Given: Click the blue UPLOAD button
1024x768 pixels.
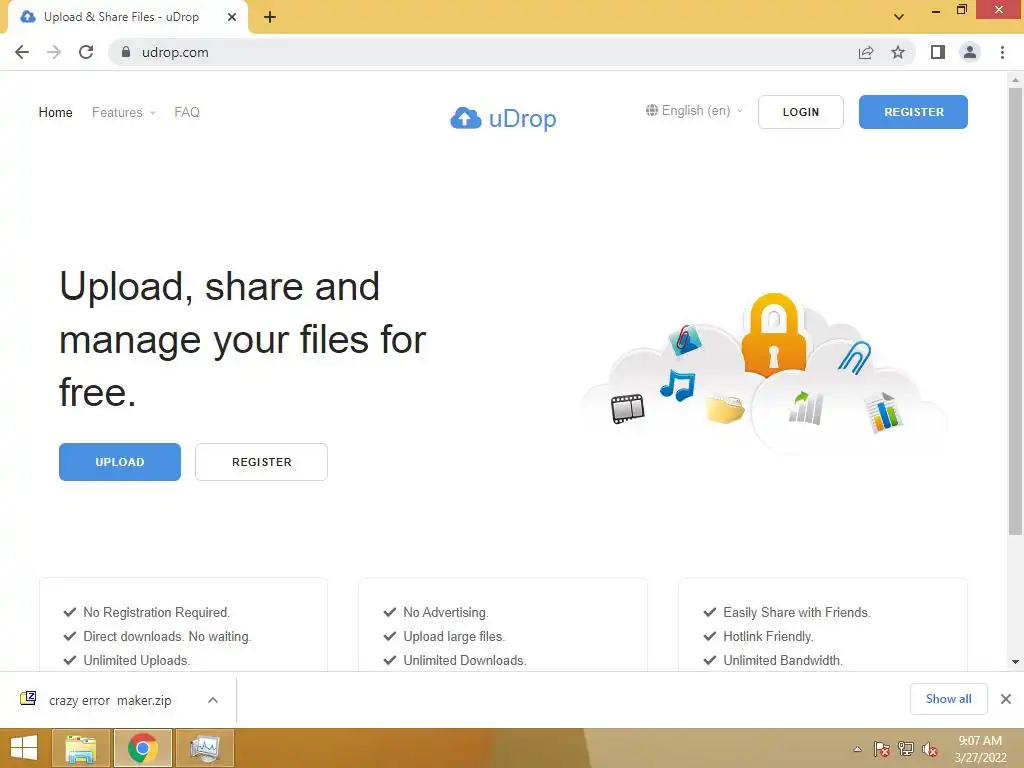Looking at the screenshot, I should tap(120, 462).
